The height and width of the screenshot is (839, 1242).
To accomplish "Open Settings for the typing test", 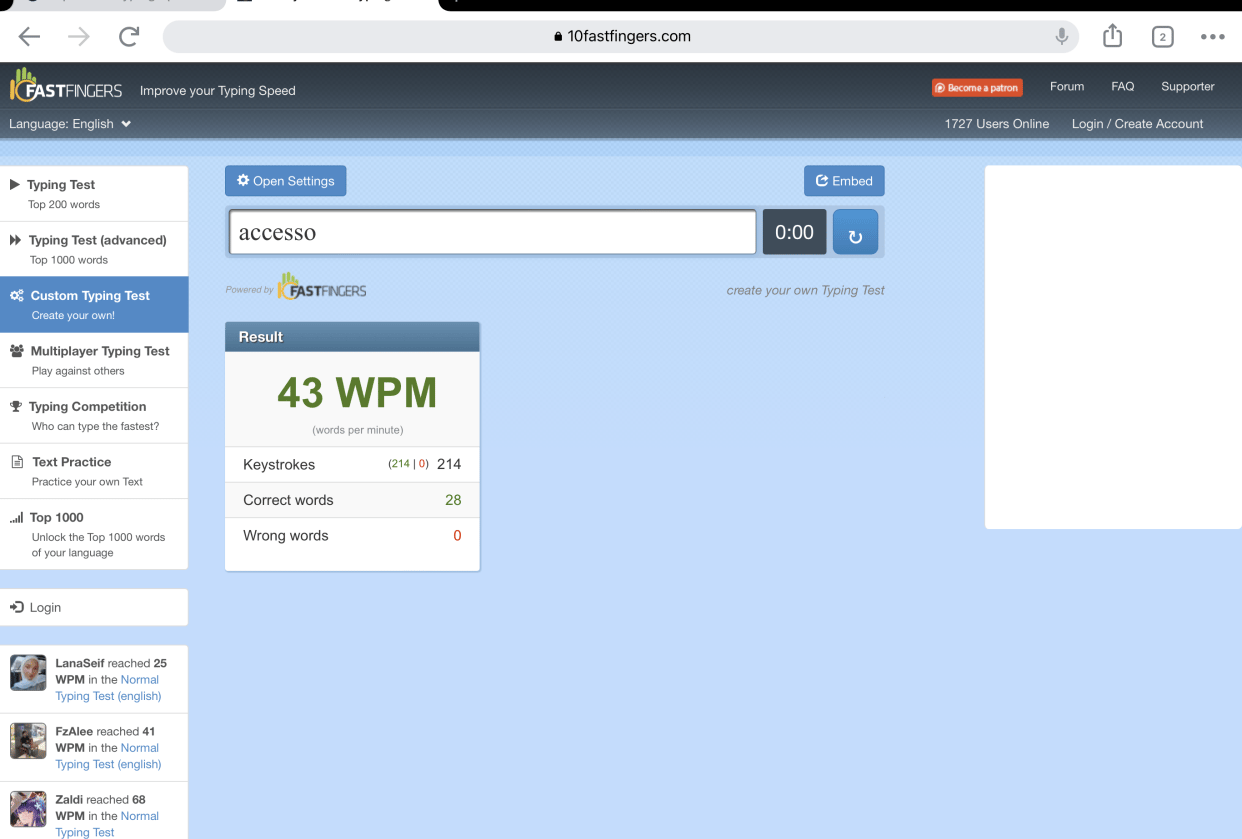I will click(x=285, y=181).
